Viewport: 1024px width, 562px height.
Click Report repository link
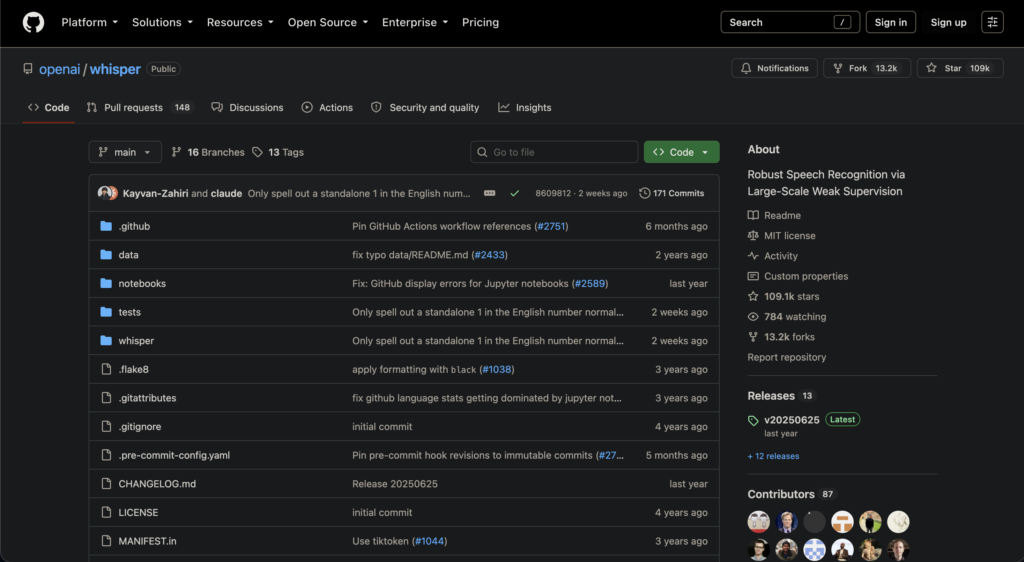coord(786,357)
